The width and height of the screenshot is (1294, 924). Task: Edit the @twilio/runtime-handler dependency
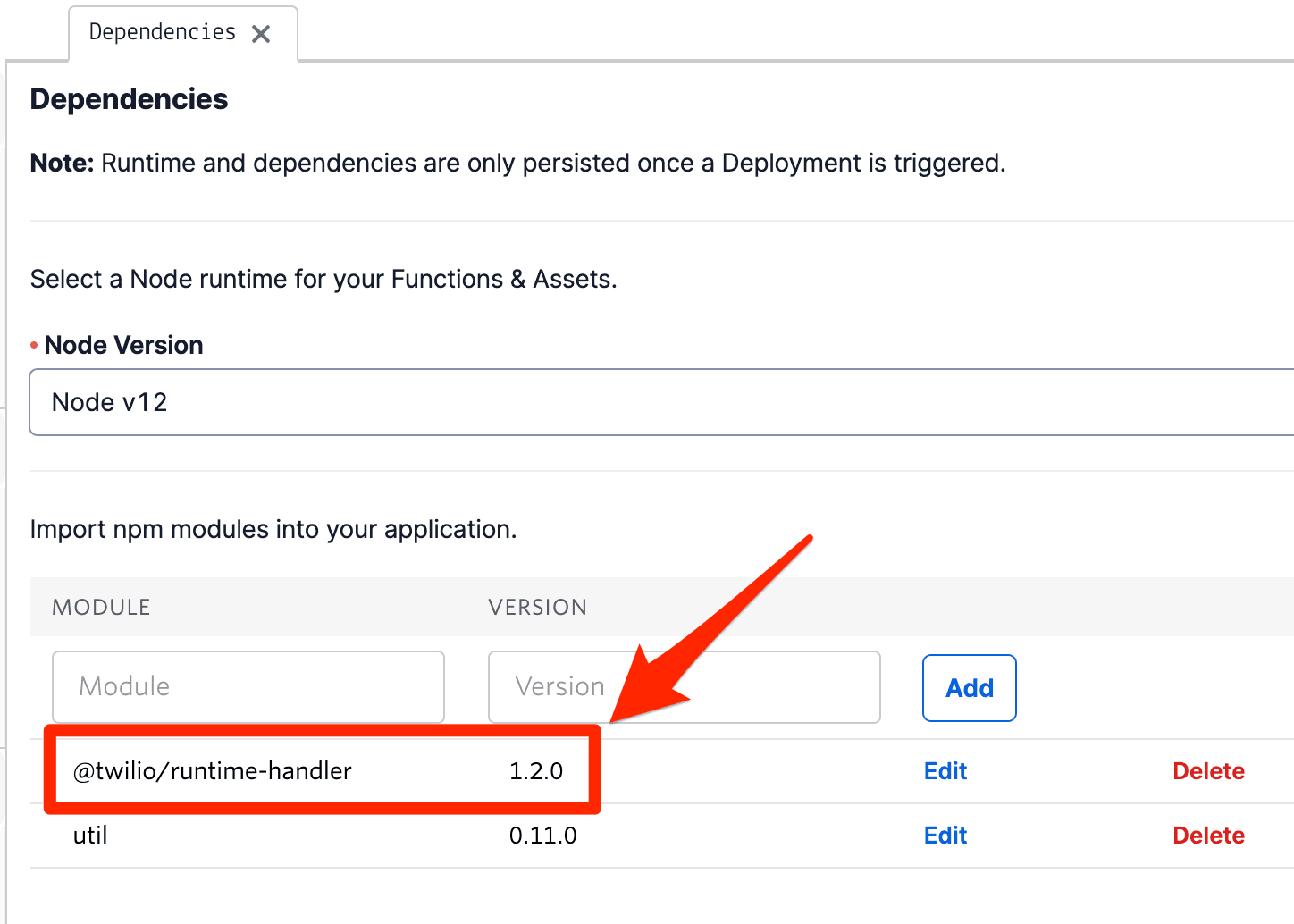(945, 770)
